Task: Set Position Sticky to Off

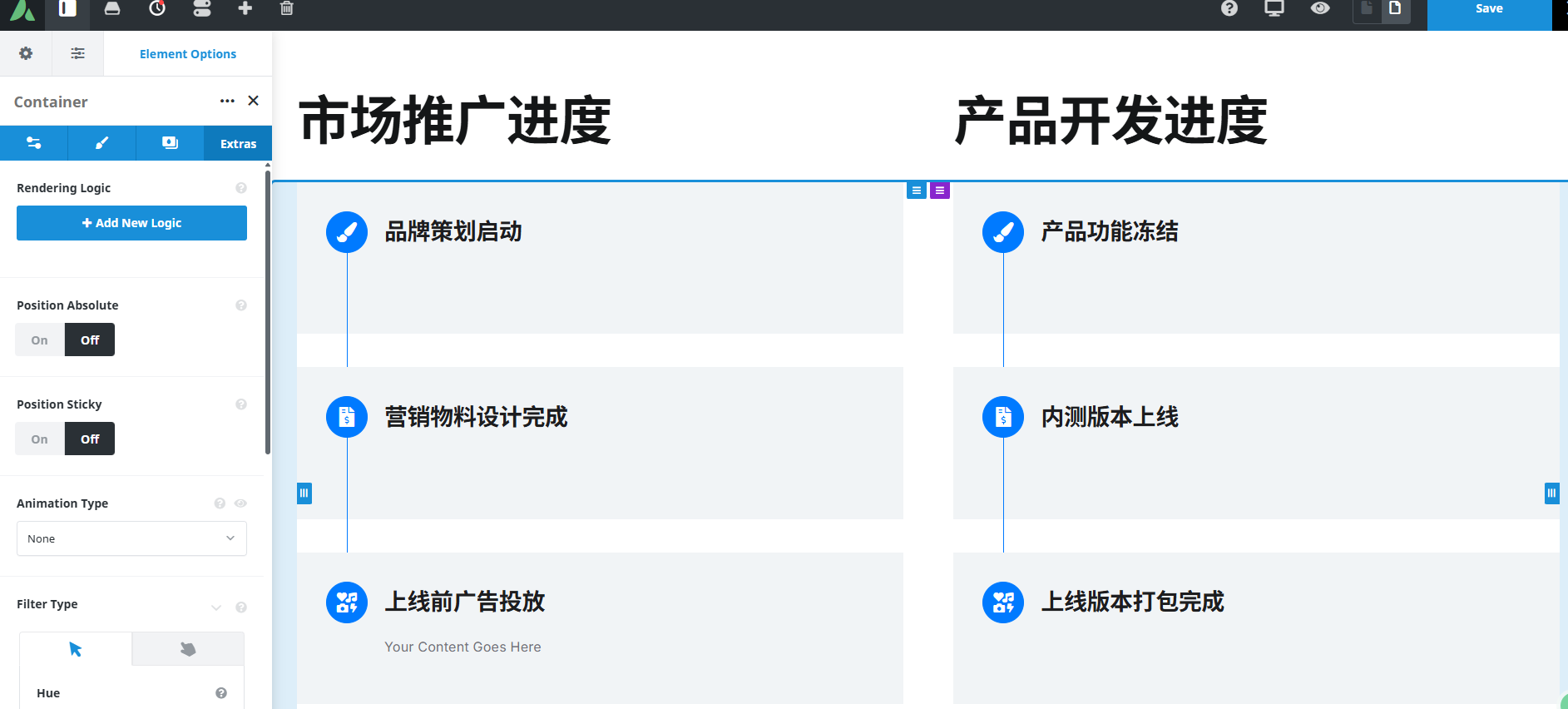Action: pyautogui.click(x=90, y=439)
